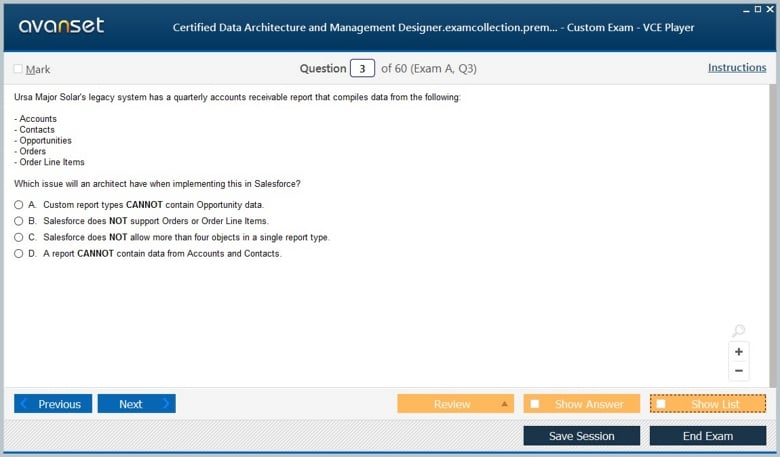
Task: Click the 'Which issue will an architect' question line
Action: (157, 184)
